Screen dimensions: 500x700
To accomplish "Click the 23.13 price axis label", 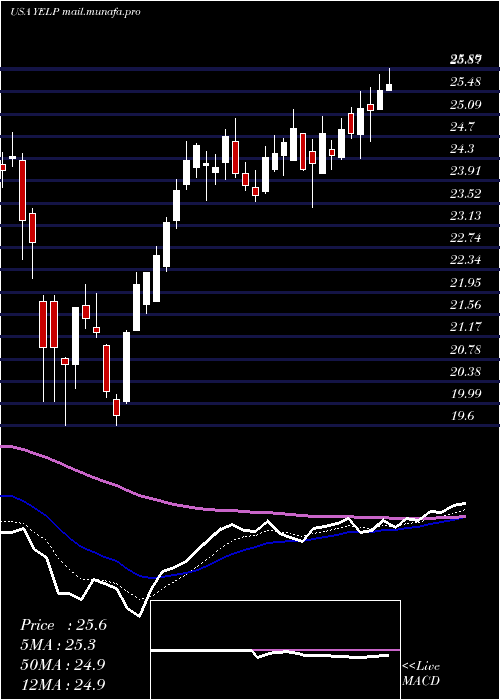I will tap(466, 216).
